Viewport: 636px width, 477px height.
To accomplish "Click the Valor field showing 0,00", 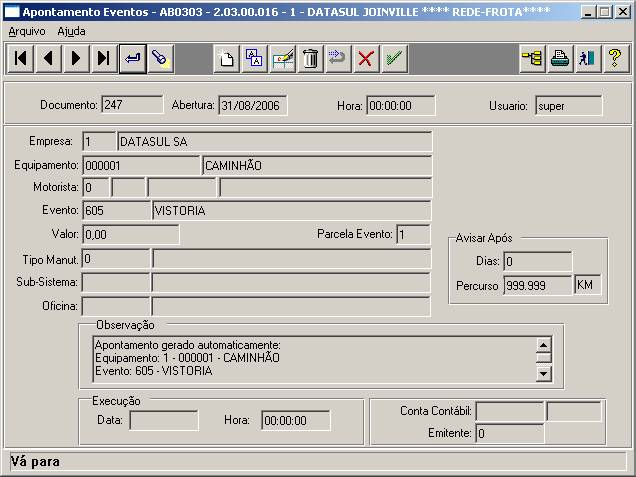I will tap(131, 234).
